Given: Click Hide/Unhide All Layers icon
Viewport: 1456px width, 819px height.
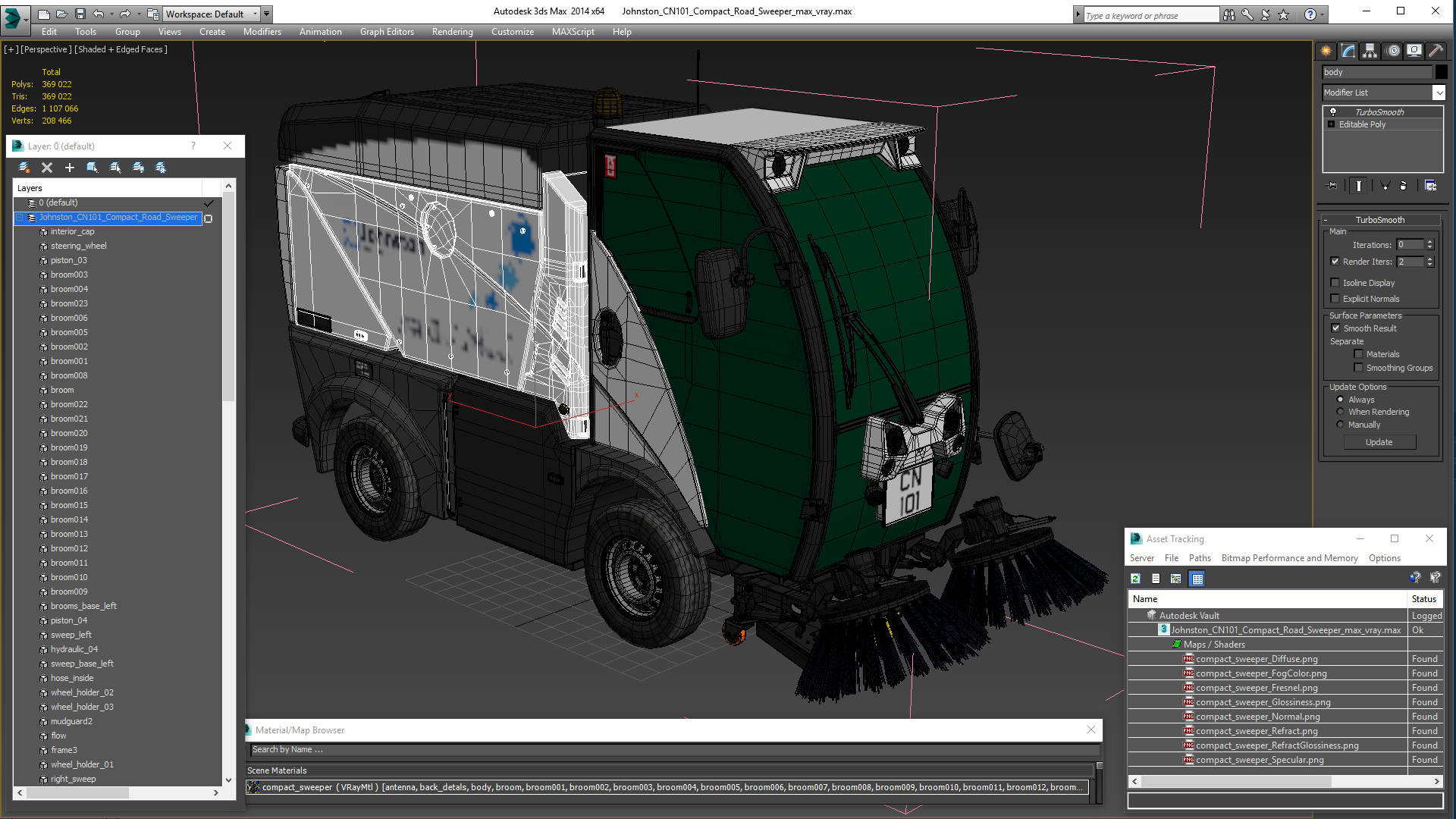Looking at the screenshot, I should pyautogui.click(x=138, y=168).
